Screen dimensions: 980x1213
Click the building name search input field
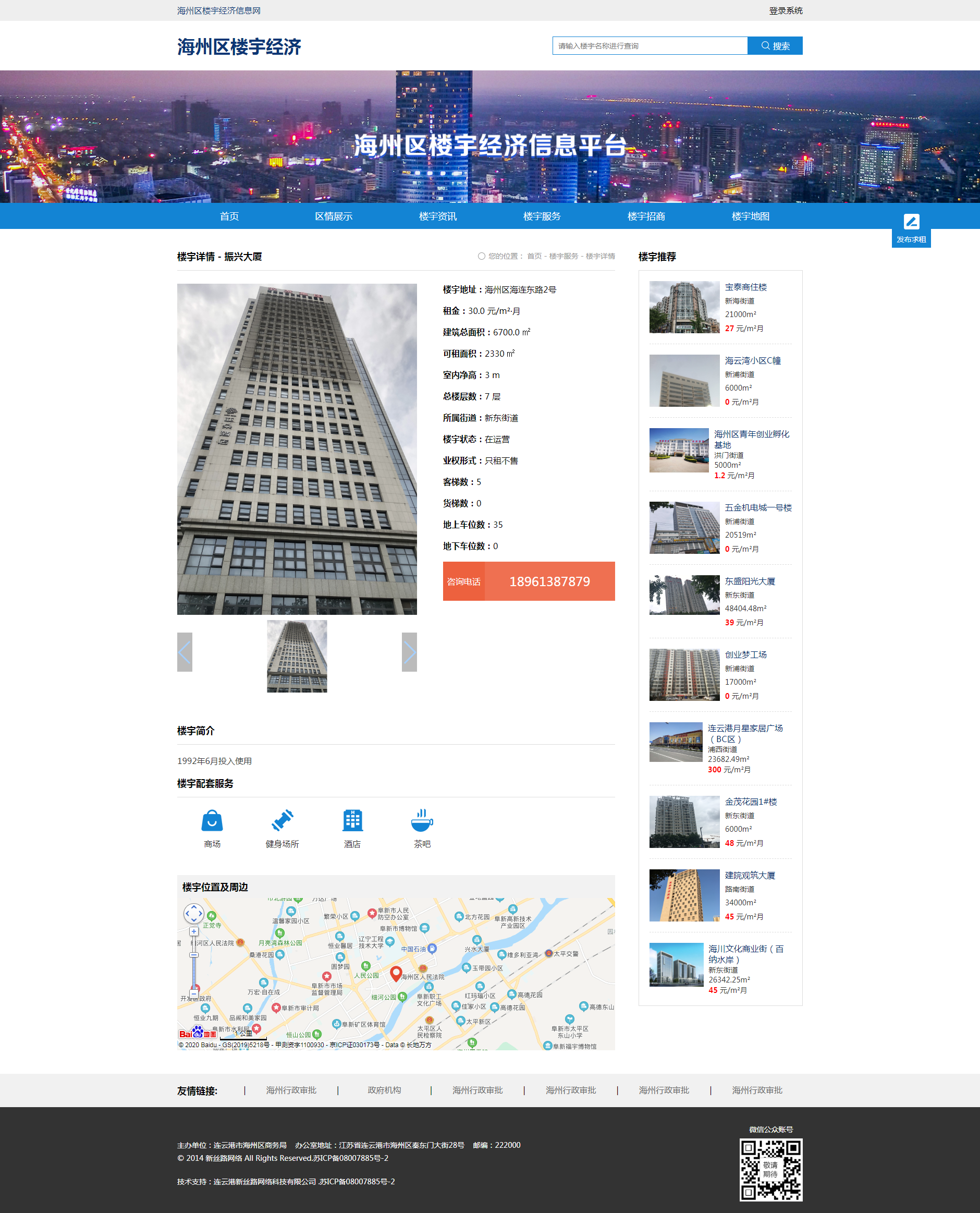coord(649,46)
